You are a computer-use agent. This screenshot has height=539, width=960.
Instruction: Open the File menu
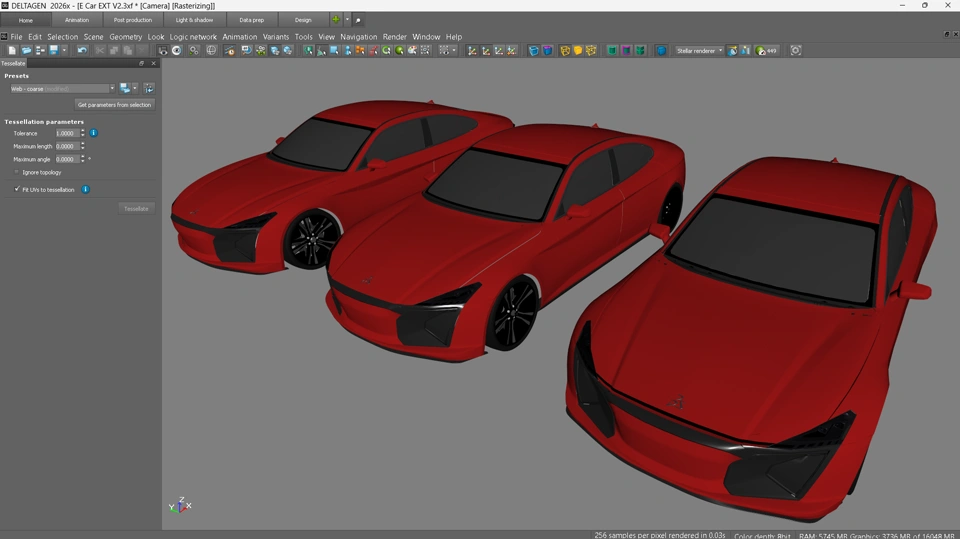point(16,37)
